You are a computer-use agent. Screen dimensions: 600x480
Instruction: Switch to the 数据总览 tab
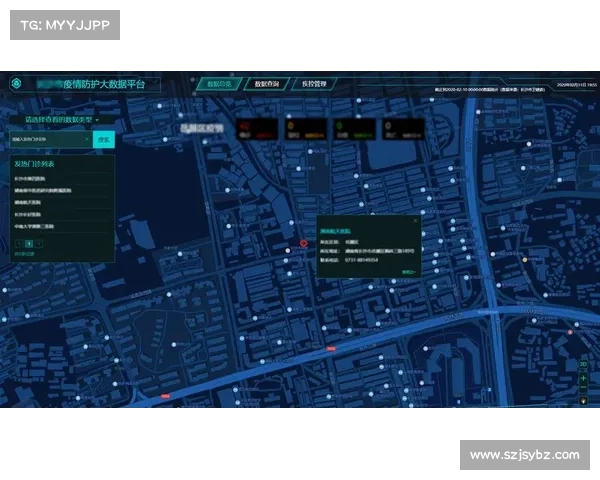tap(218, 85)
